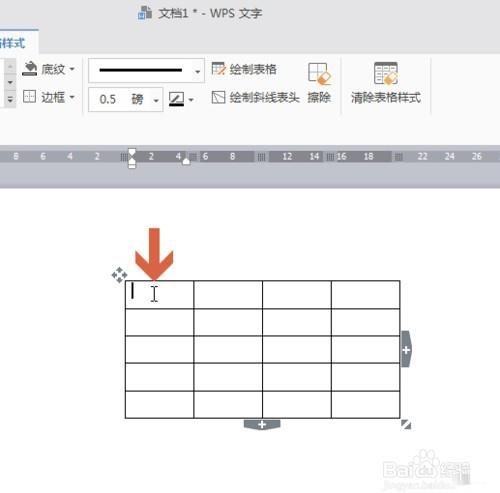The width and height of the screenshot is (500, 493).
Task: Switch to the Table Style (表格样式) tab
Action: (x=13, y=43)
